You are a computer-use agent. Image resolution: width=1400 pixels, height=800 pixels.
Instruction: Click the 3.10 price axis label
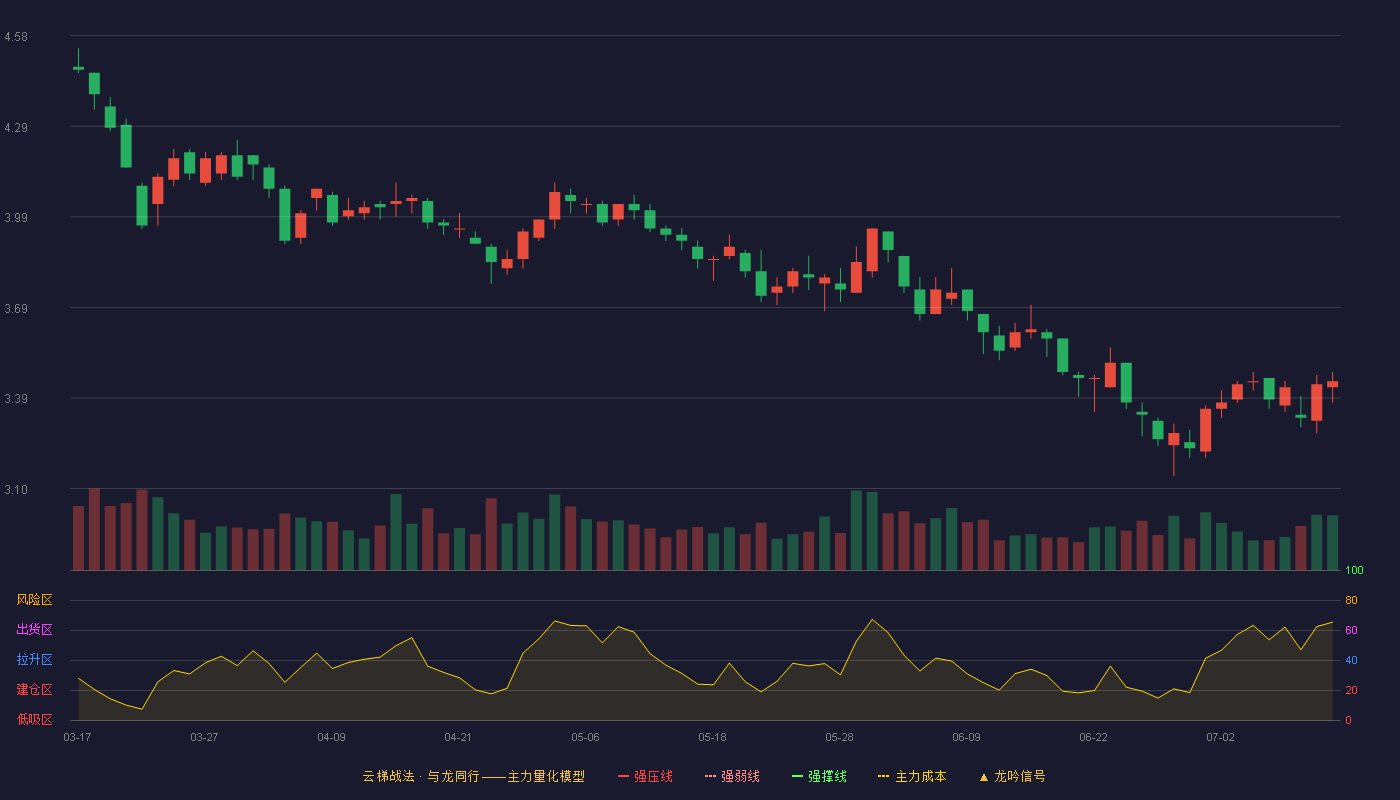pos(16,490)
